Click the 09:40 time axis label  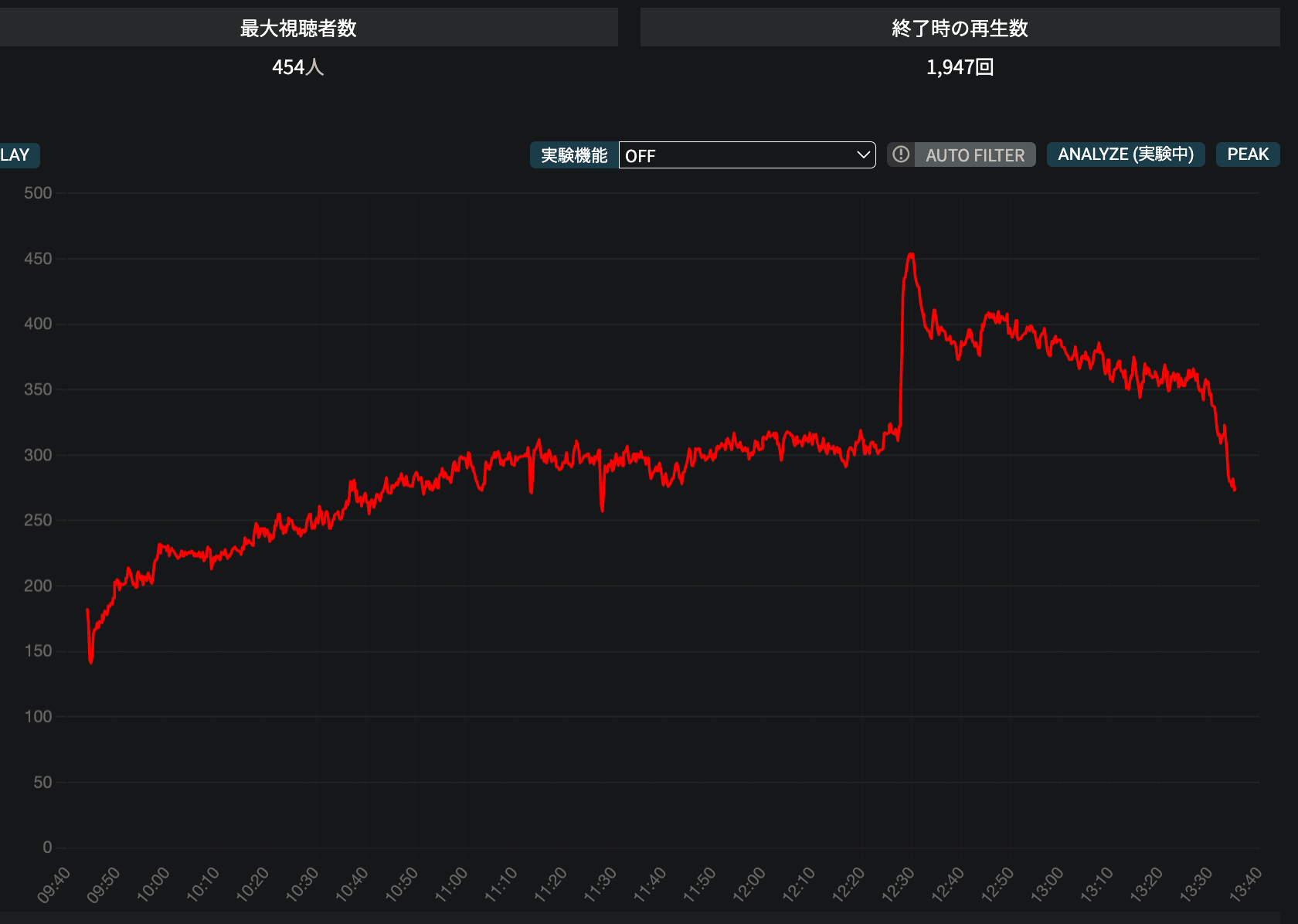[54, 885]
